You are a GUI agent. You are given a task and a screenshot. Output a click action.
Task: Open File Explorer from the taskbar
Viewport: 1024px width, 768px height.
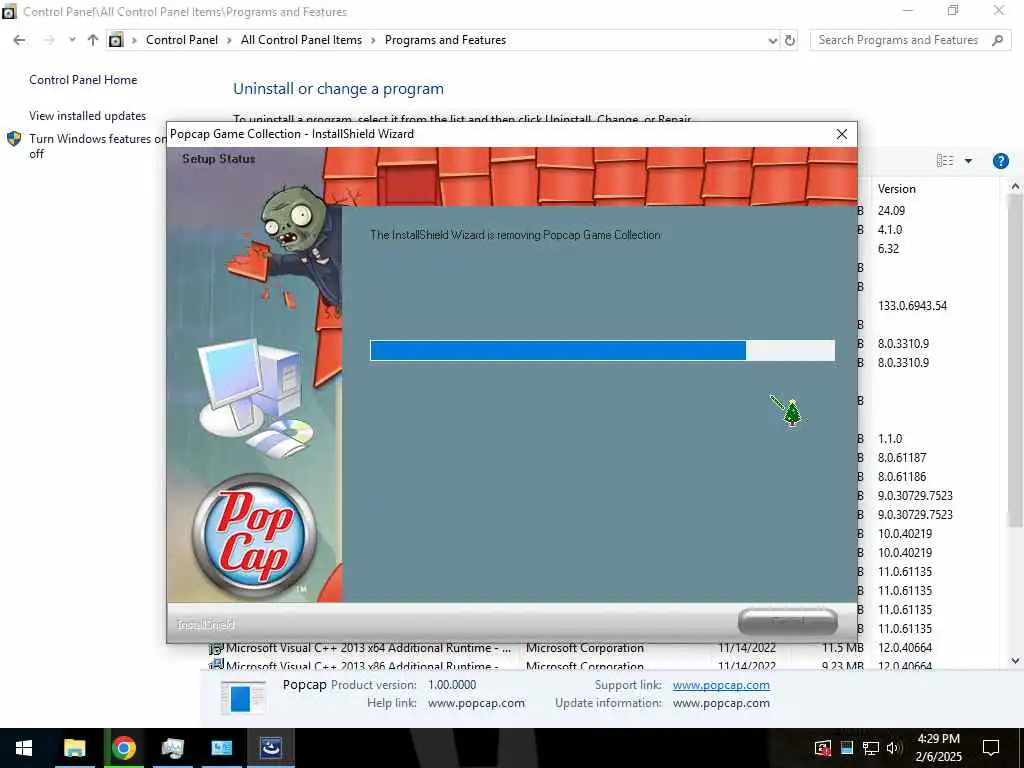coord(74,748)
